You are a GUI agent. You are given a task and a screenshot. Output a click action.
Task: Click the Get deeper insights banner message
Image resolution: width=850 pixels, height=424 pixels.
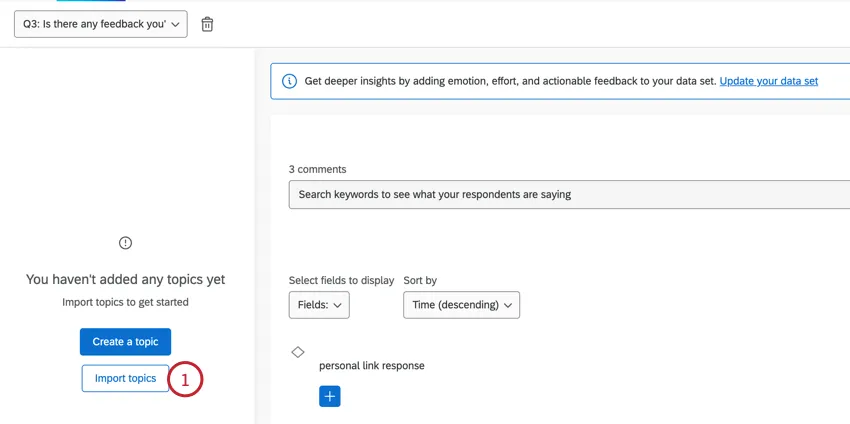[x=510, y=81]
